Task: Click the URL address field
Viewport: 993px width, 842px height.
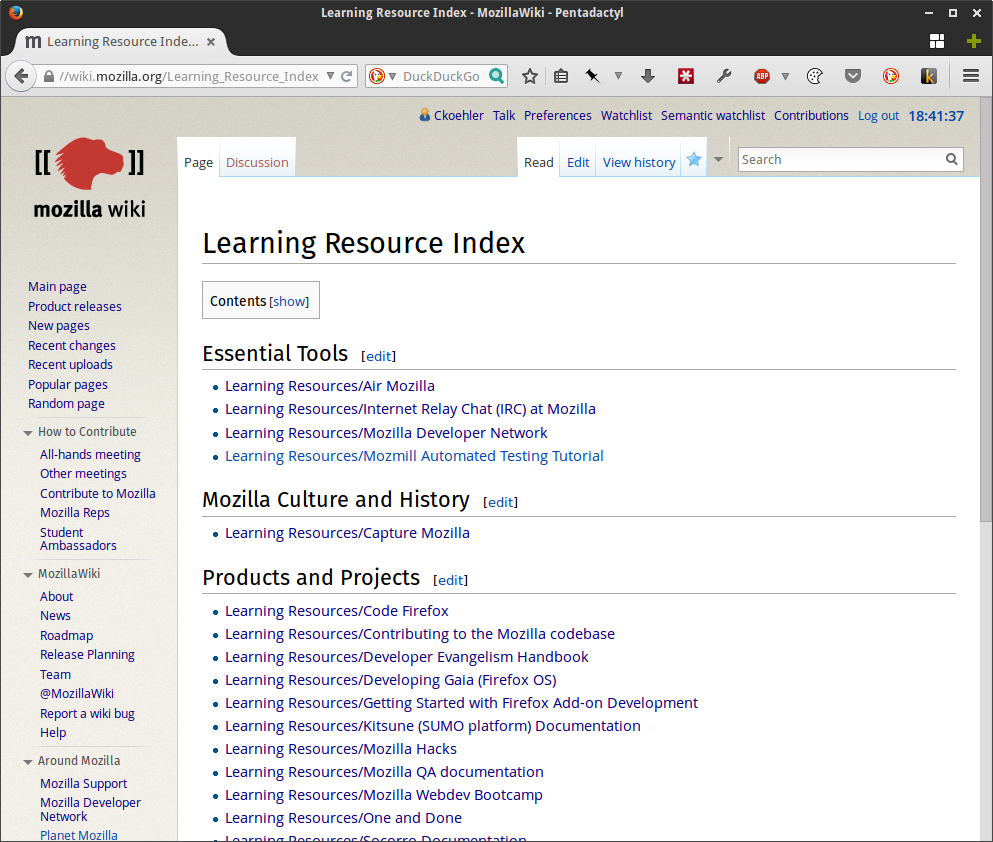Action: point(189,77)
